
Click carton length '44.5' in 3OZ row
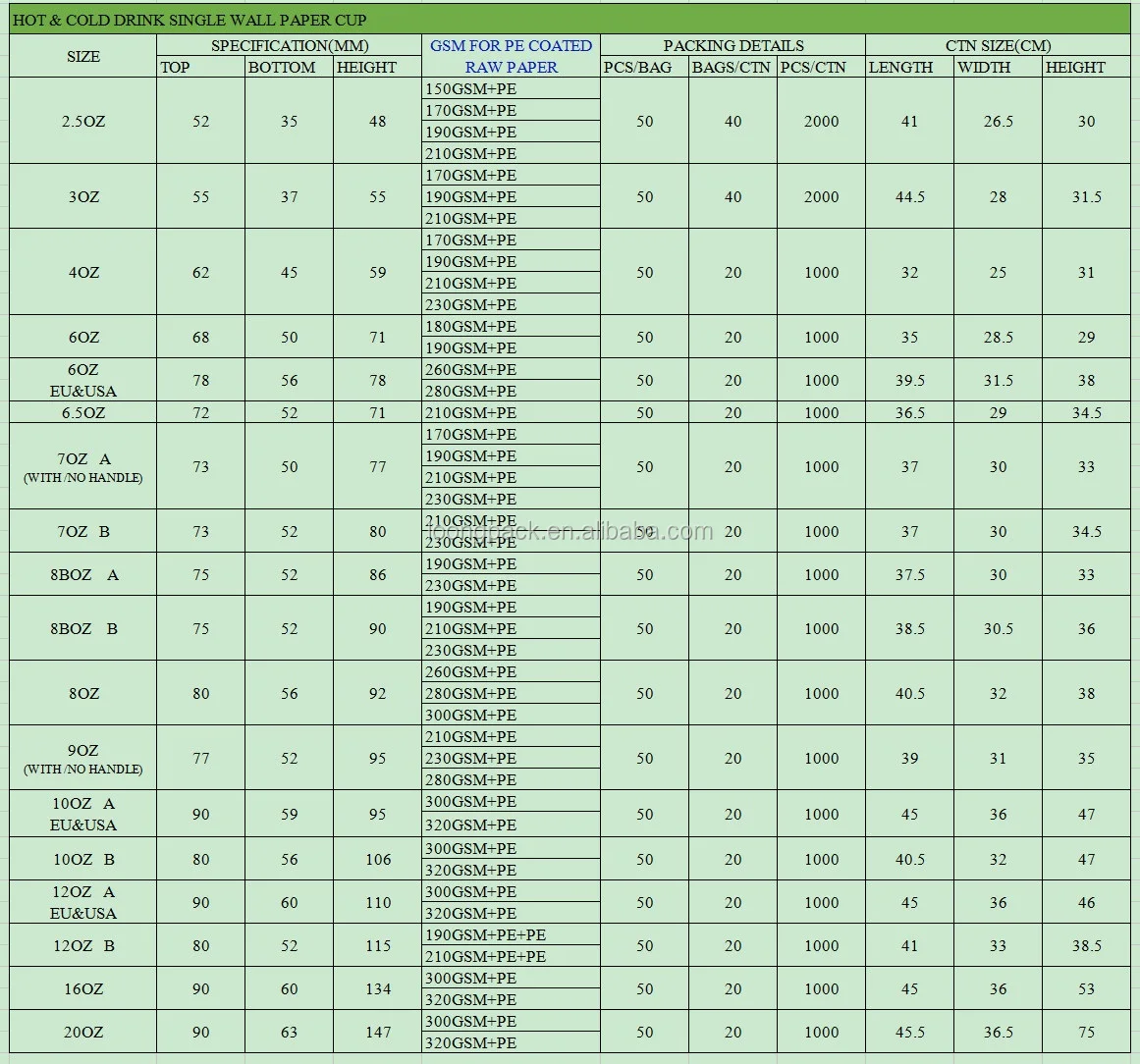(x=909, y=196)
